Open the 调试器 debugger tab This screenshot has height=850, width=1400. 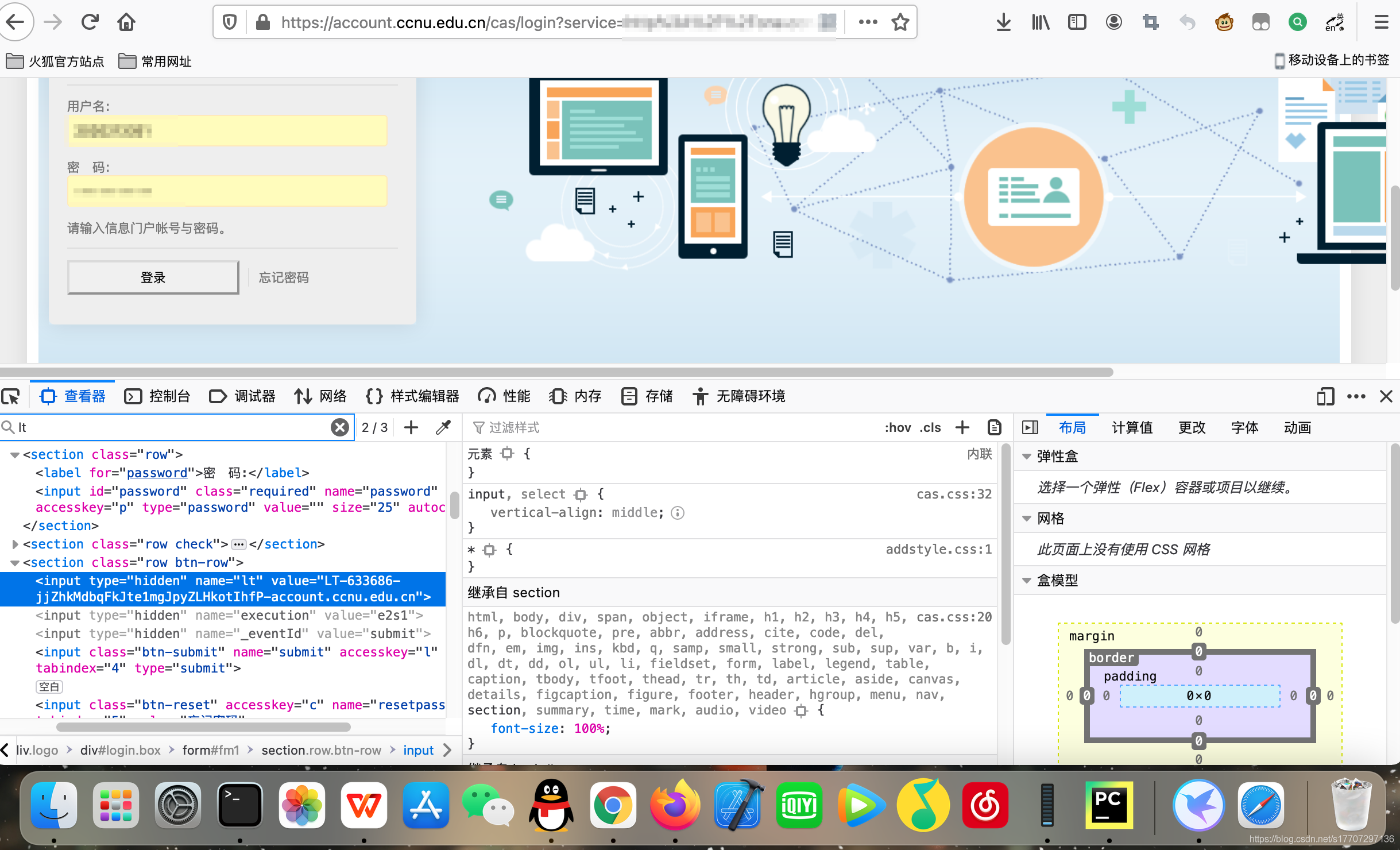pyautogui.click(x=242, y=396)
